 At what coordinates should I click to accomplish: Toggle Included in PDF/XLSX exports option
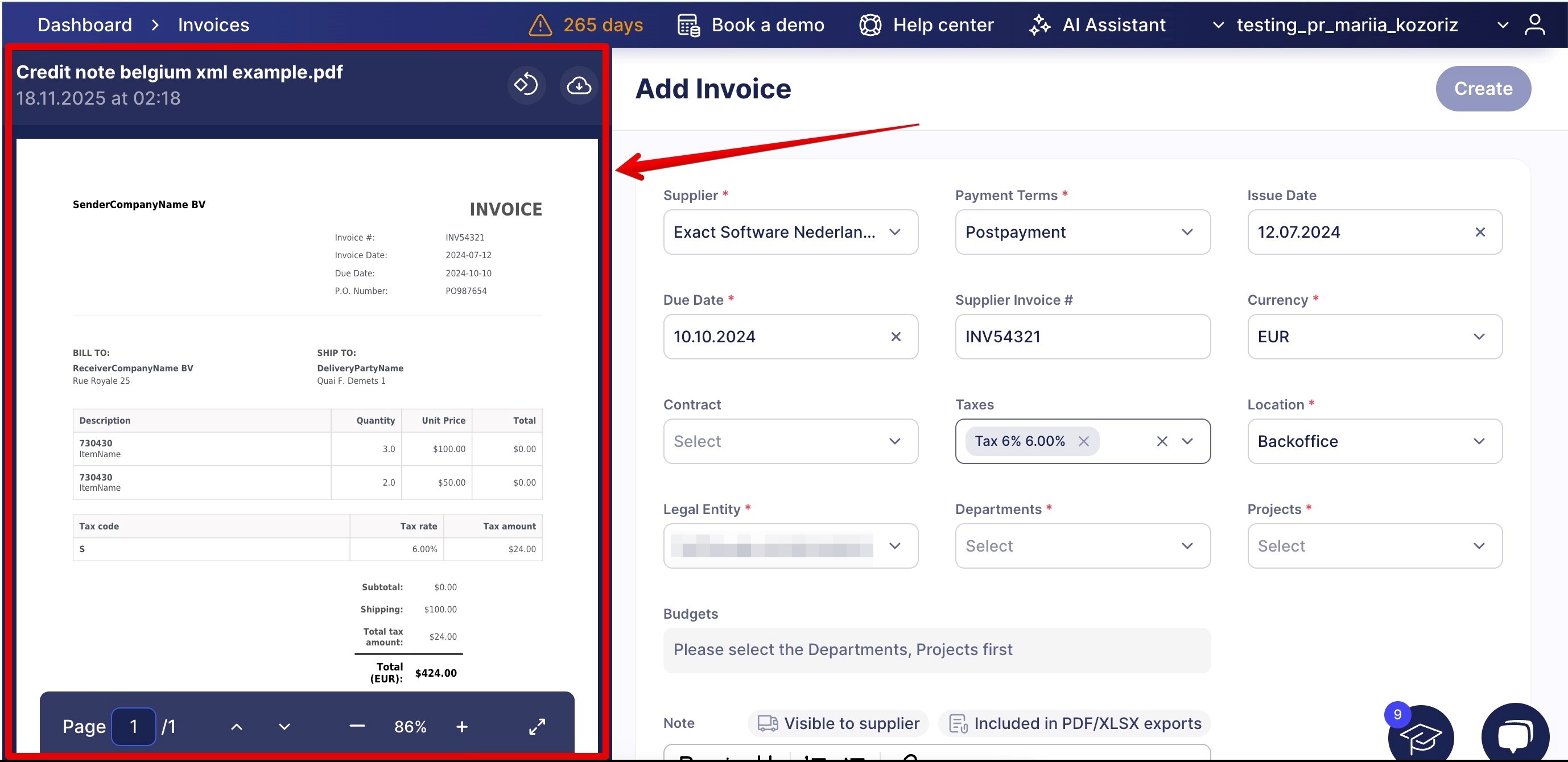1074,723
